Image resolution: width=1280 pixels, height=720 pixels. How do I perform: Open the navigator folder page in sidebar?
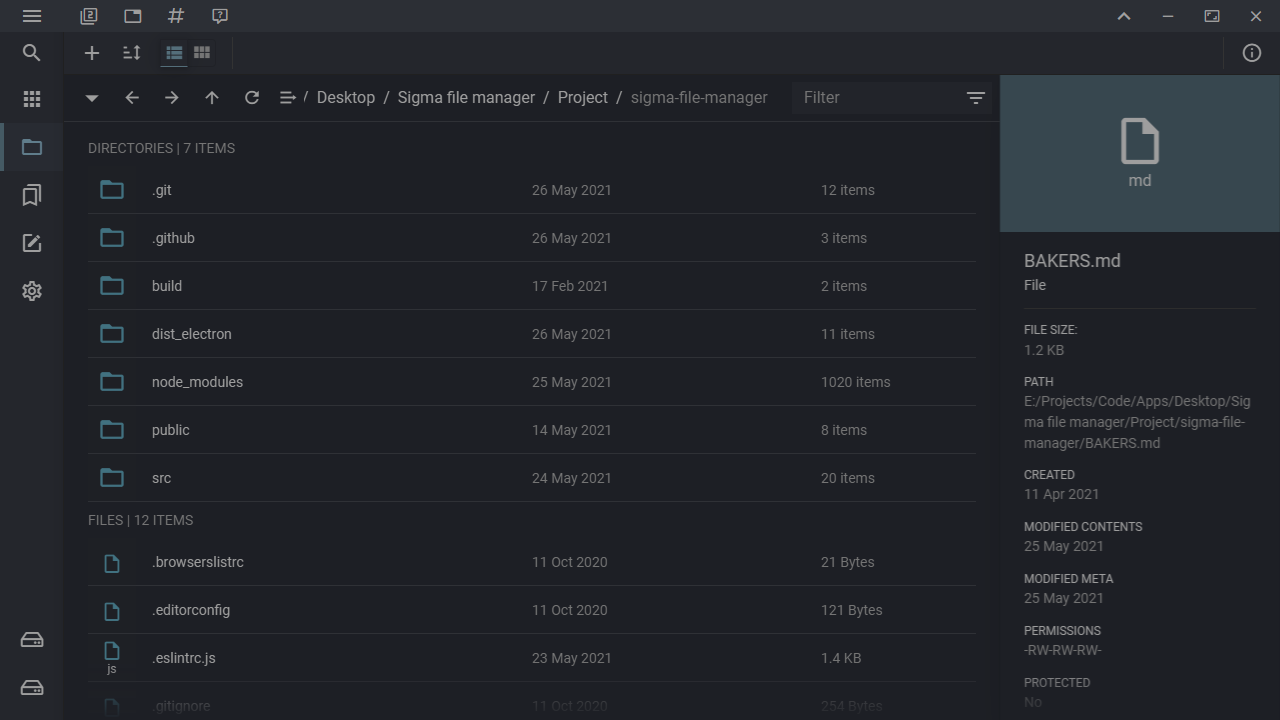[x=32, y=147]
